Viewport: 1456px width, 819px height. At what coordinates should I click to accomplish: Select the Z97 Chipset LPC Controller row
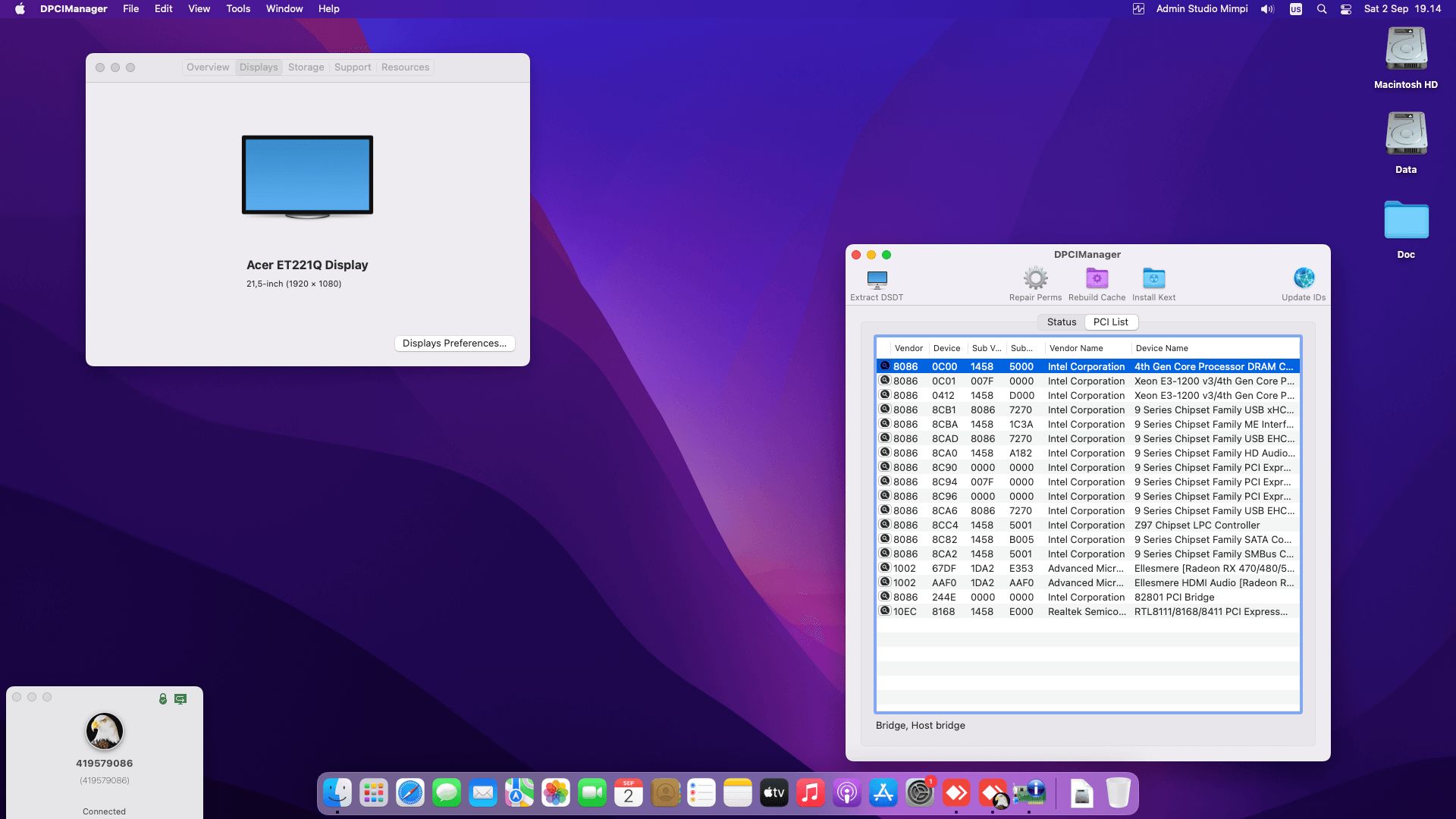[1088, 526]
